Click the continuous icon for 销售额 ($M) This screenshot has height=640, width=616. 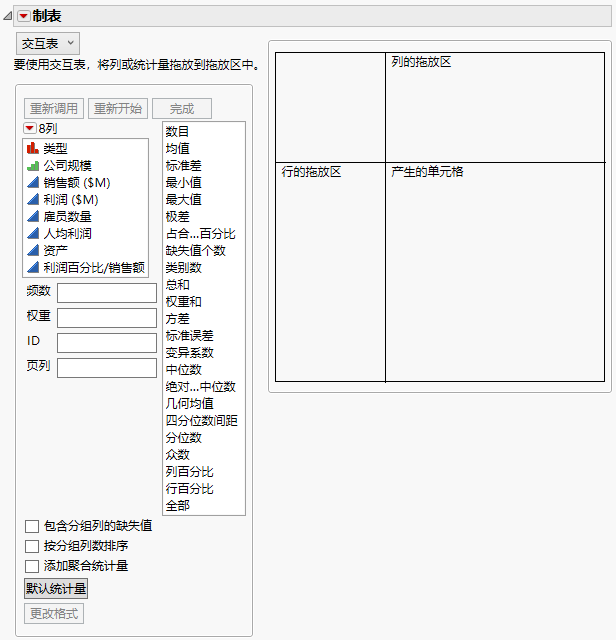pyautogui.click(x=33, y=182)
